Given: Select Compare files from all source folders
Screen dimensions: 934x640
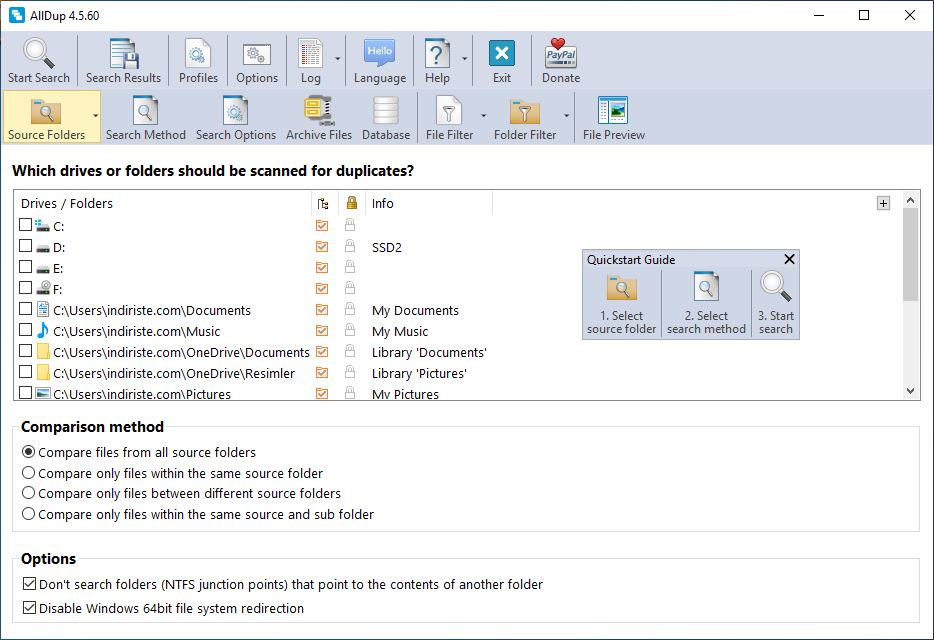Looking at the screenshot, I should coord(138,452).
